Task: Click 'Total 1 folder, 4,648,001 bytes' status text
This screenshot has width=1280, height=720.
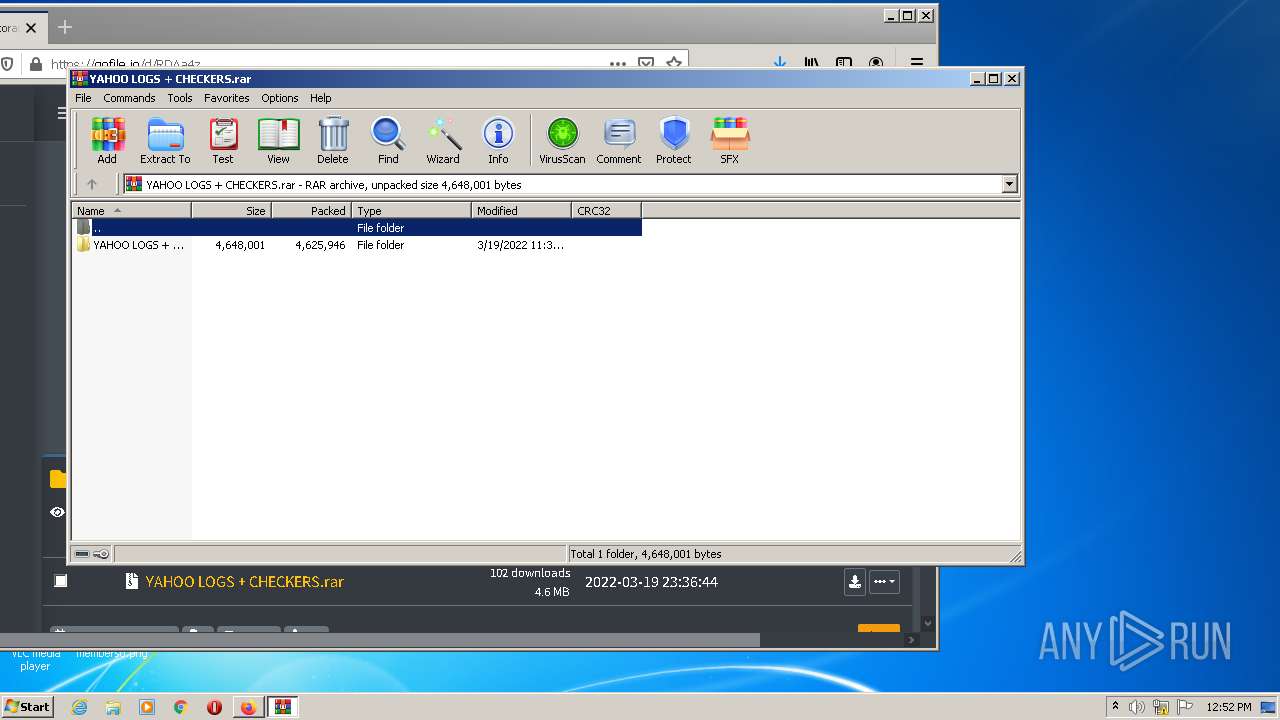Action: (645, 554)
